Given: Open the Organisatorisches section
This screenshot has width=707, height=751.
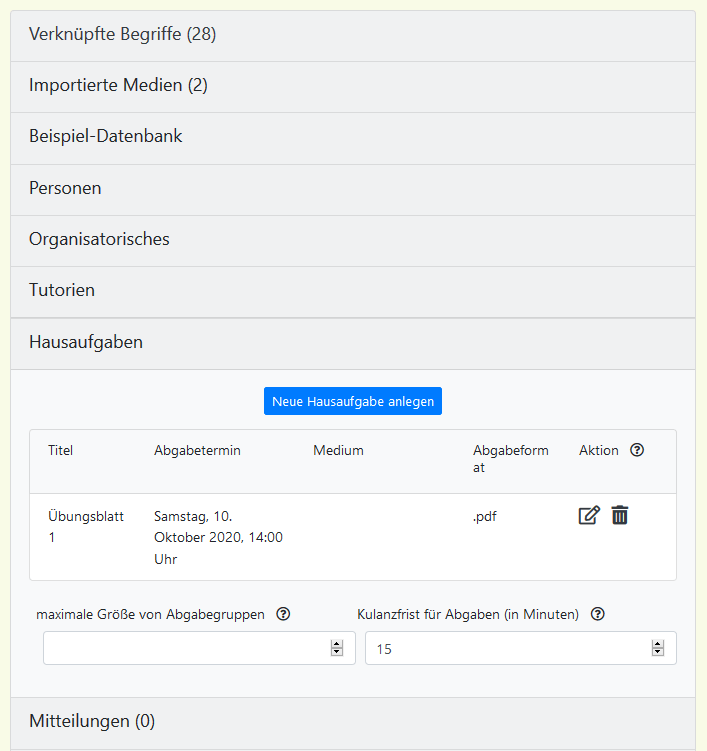Looking at the screenshot, I should pos(99,240).
